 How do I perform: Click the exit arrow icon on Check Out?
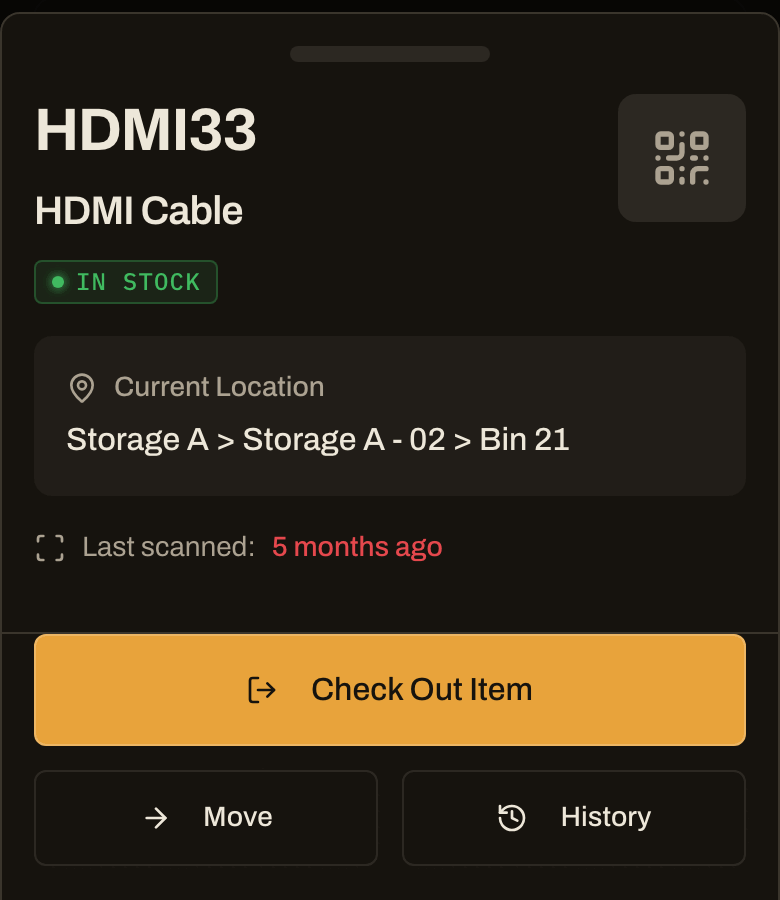(x=262, y=689)
